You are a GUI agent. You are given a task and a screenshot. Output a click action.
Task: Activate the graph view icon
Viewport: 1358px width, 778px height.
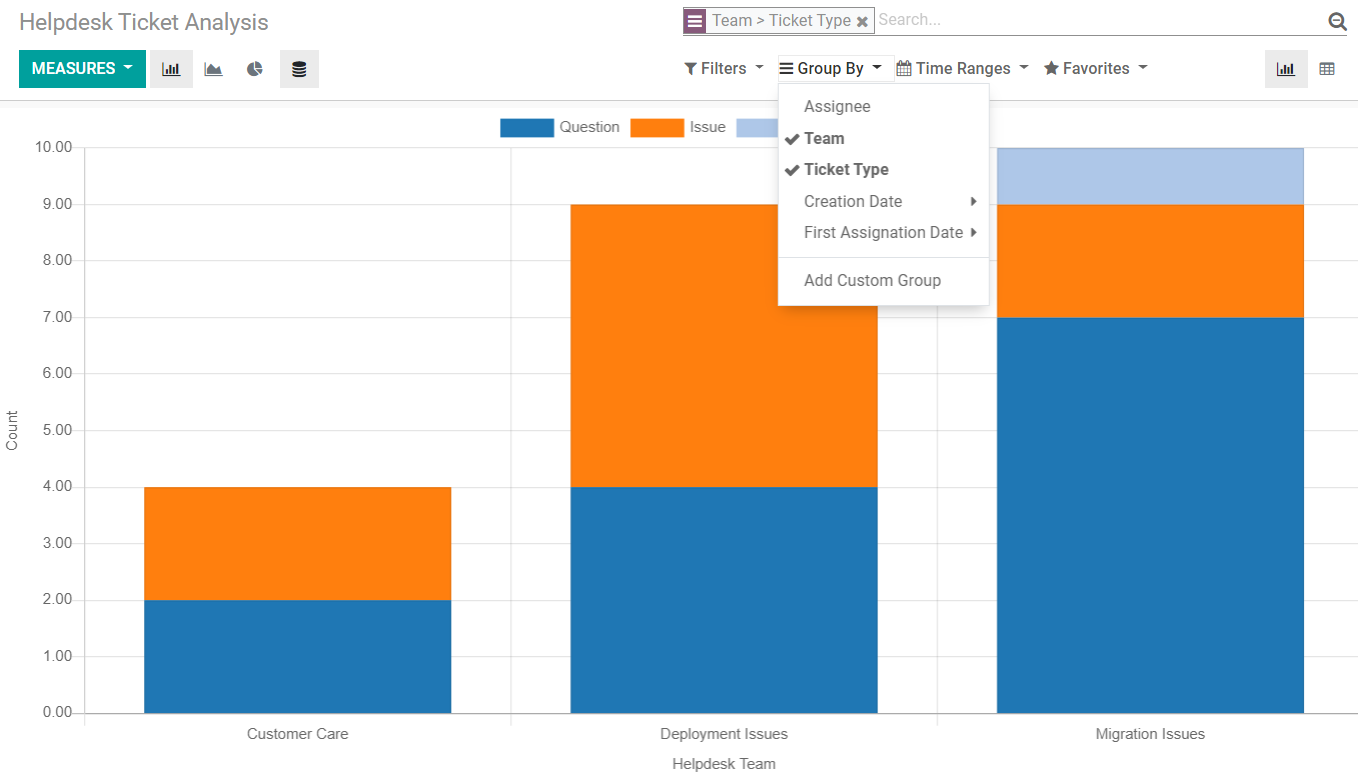pyautogui.click(x=1286, y=68)
